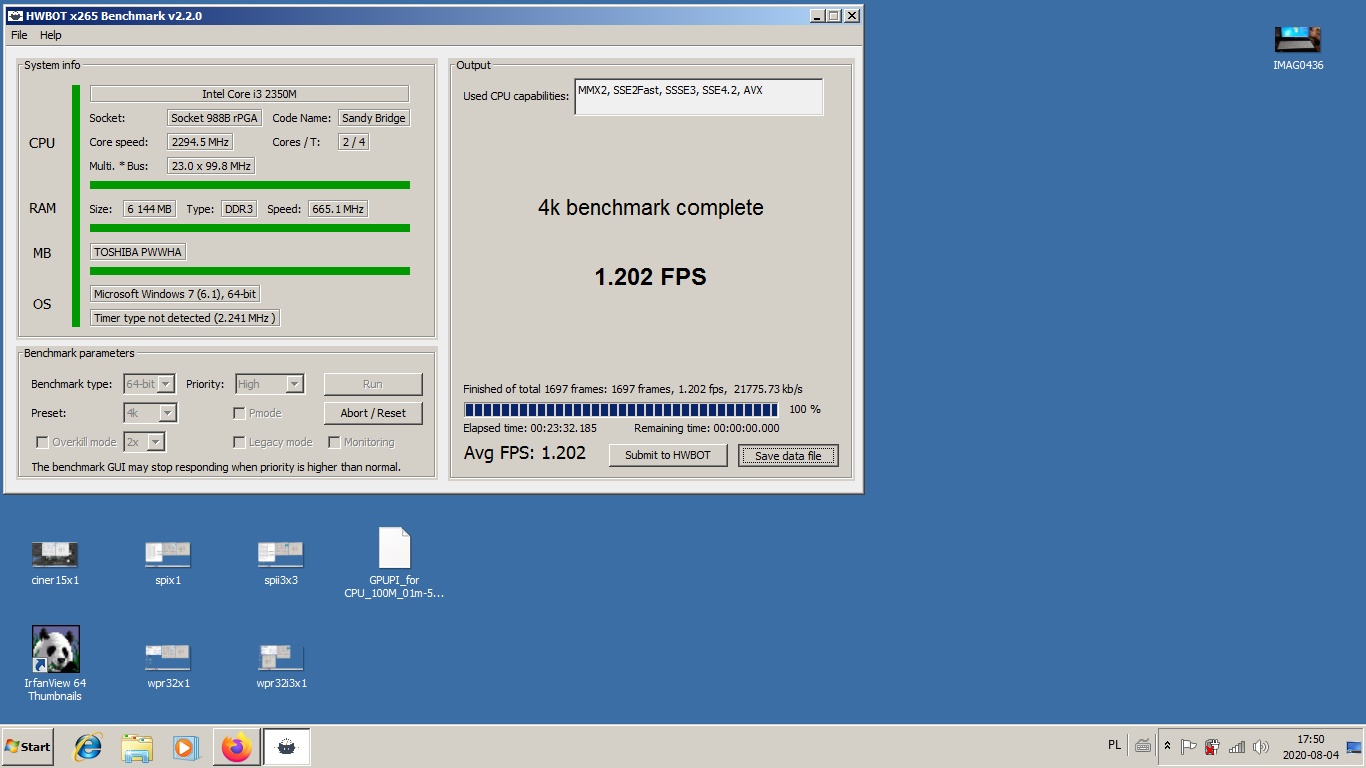Enable the Overkill mode checkbox
The image size is (1366, 768).
[x=42, y=442]
